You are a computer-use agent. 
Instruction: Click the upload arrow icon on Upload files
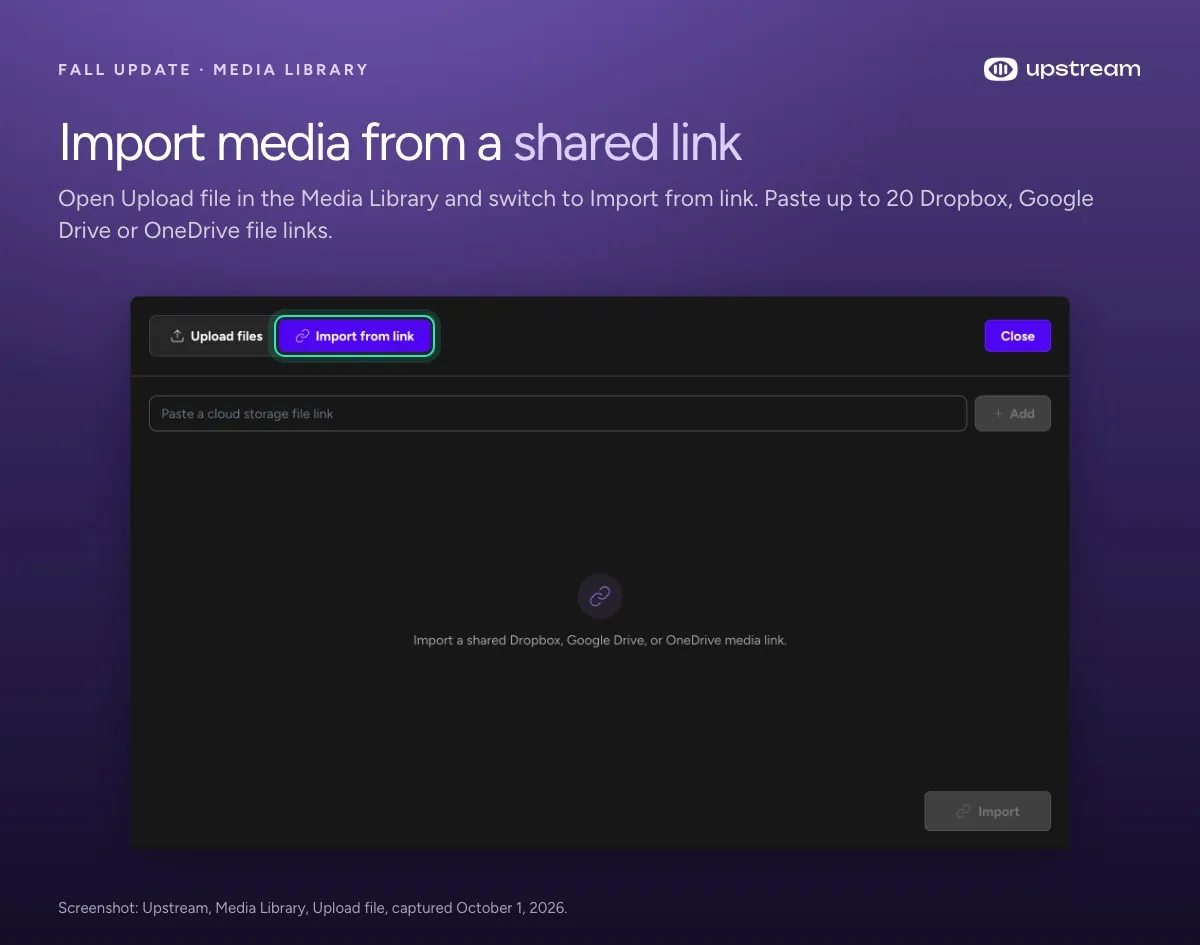177,336
